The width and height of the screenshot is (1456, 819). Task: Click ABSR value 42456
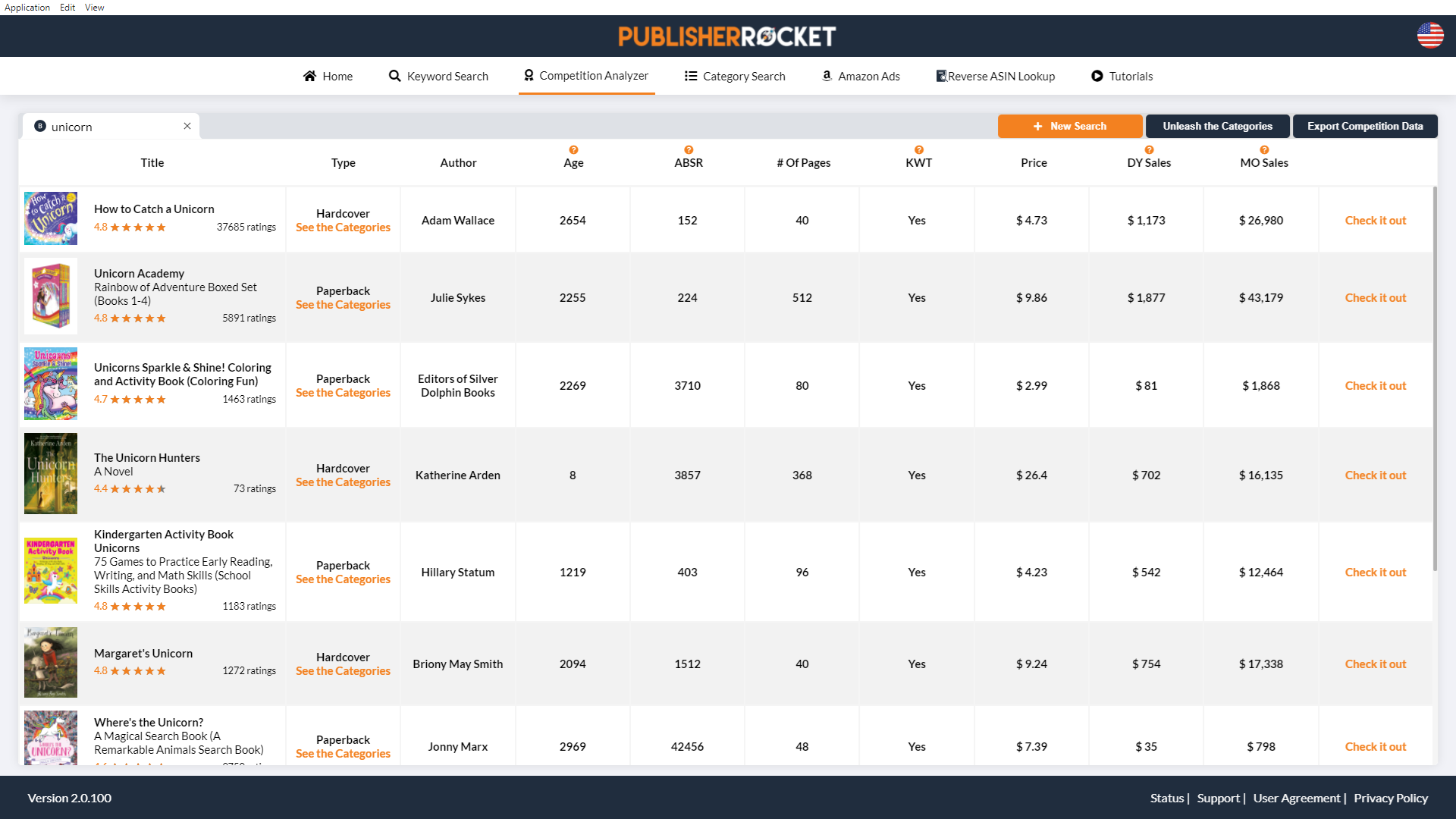coord(687,747)
